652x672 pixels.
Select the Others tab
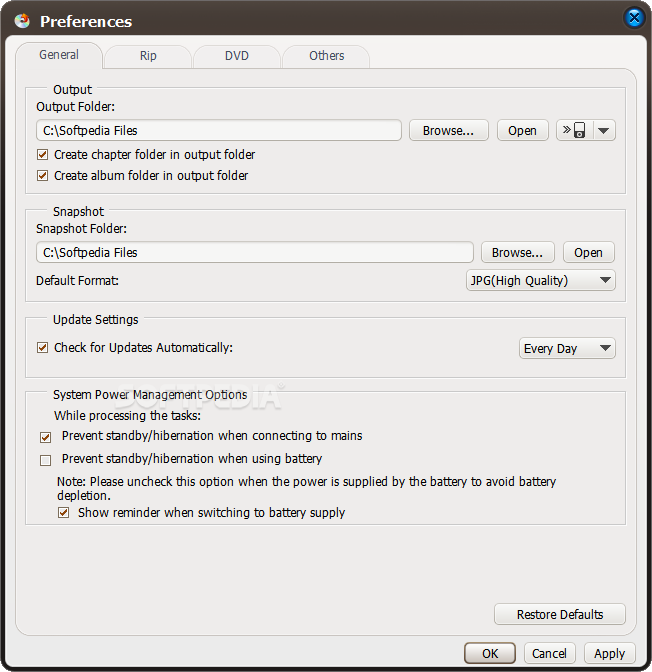(x=326, y=56)
